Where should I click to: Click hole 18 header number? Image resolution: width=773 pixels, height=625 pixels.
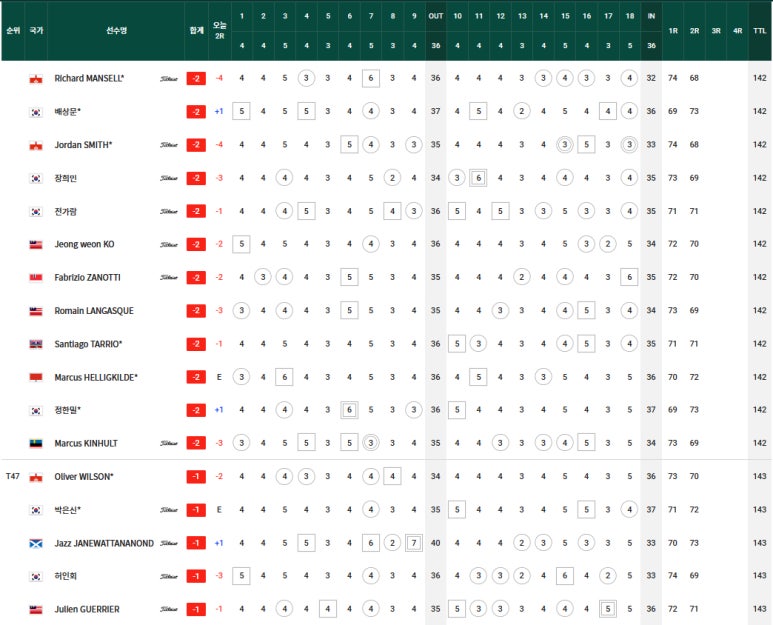pos(630,16)
